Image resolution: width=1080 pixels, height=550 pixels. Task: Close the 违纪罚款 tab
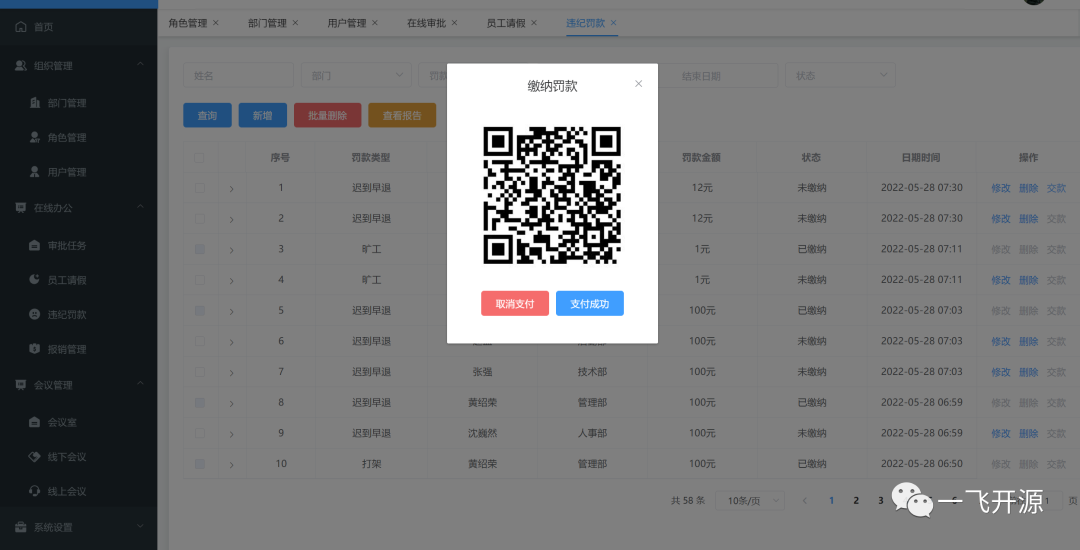pyautogui.click(x=614, y=23)
